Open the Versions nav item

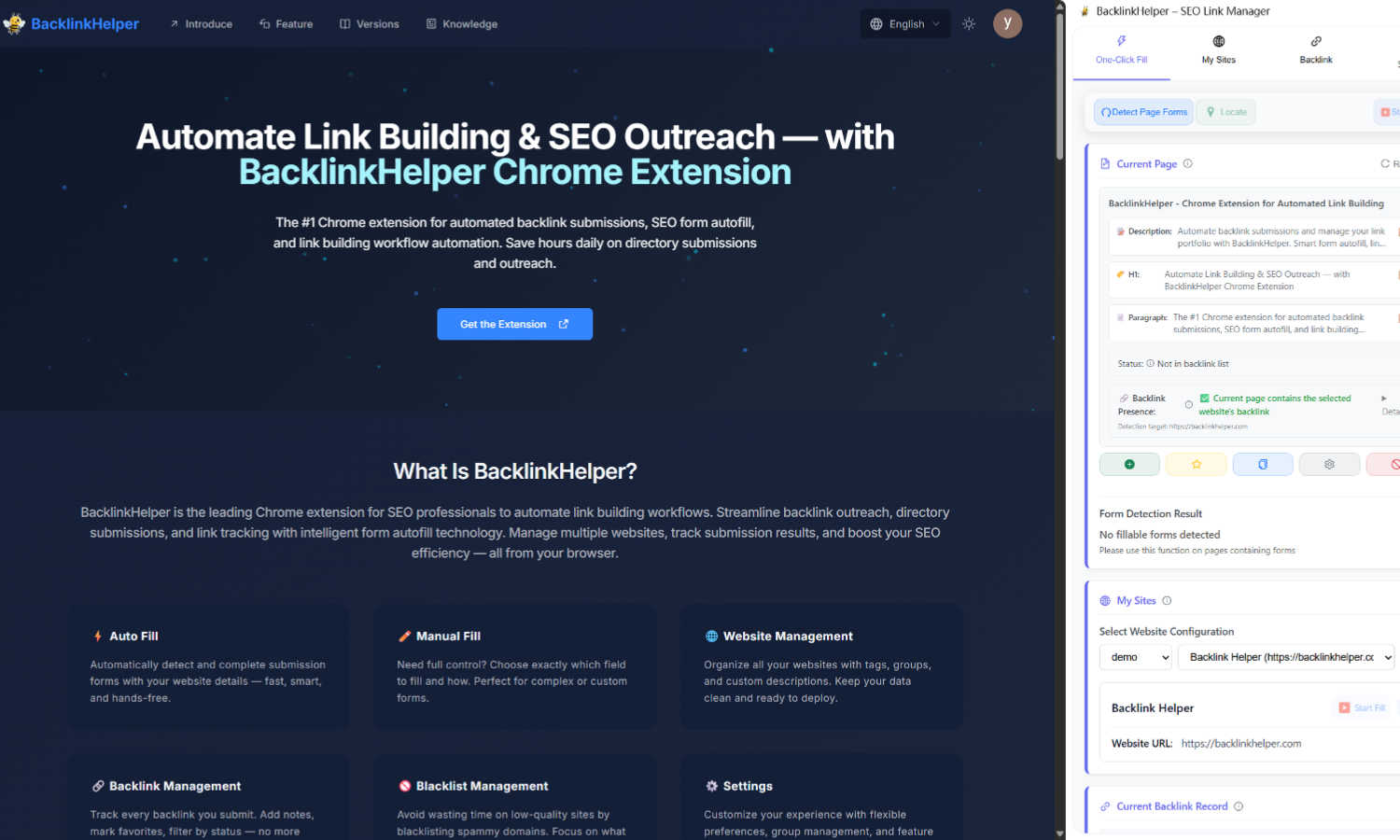[x=370, y=24]
